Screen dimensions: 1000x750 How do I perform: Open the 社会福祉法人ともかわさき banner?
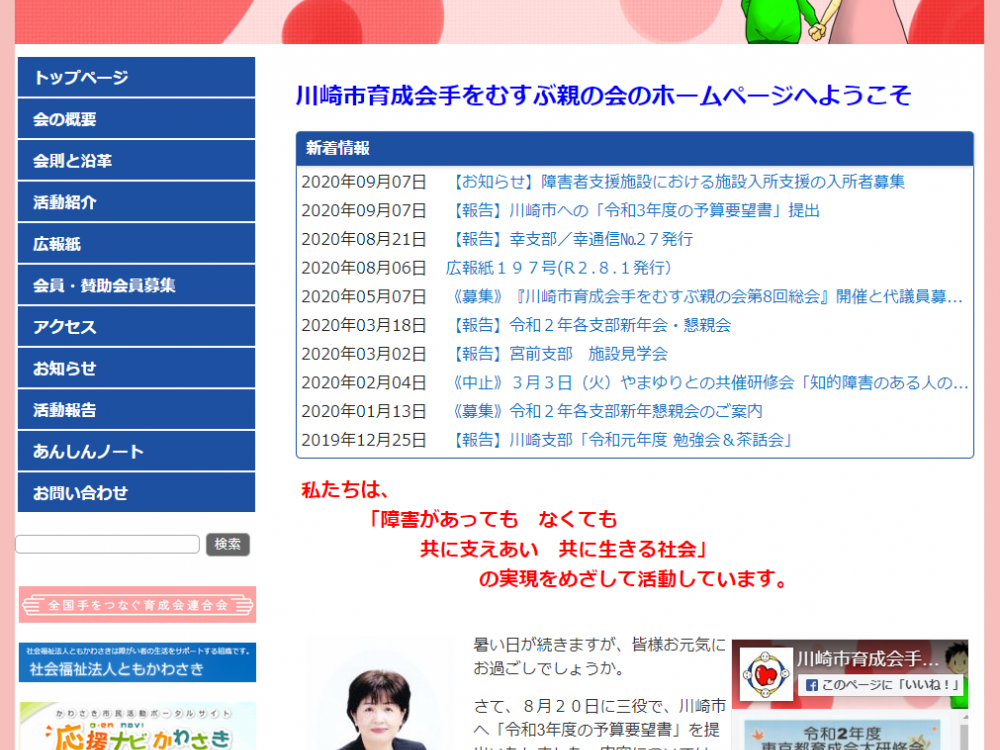(137, 663)
